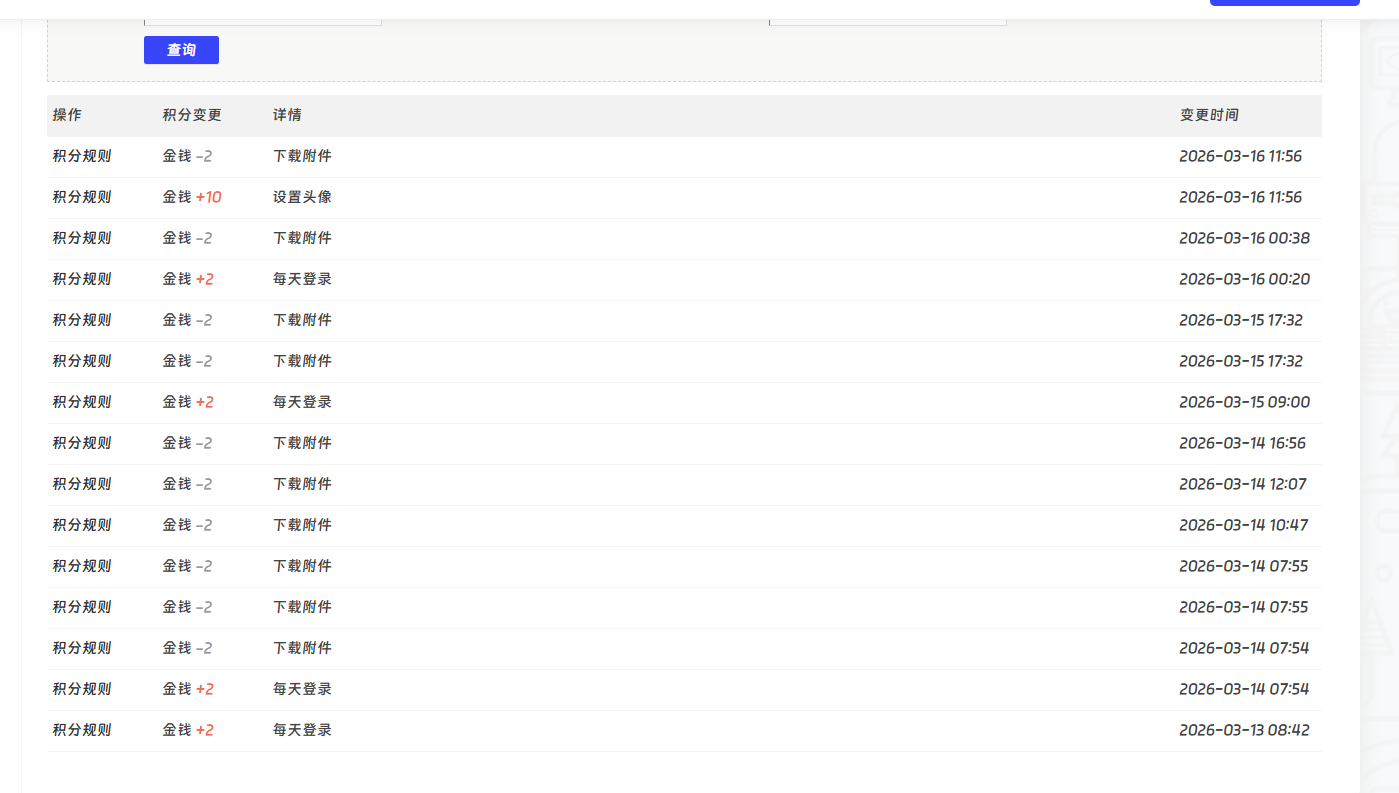Click the 2026-03-14 16:56 timestamp
This screenshot has height=793, width=1399.
click(1242, 443)
